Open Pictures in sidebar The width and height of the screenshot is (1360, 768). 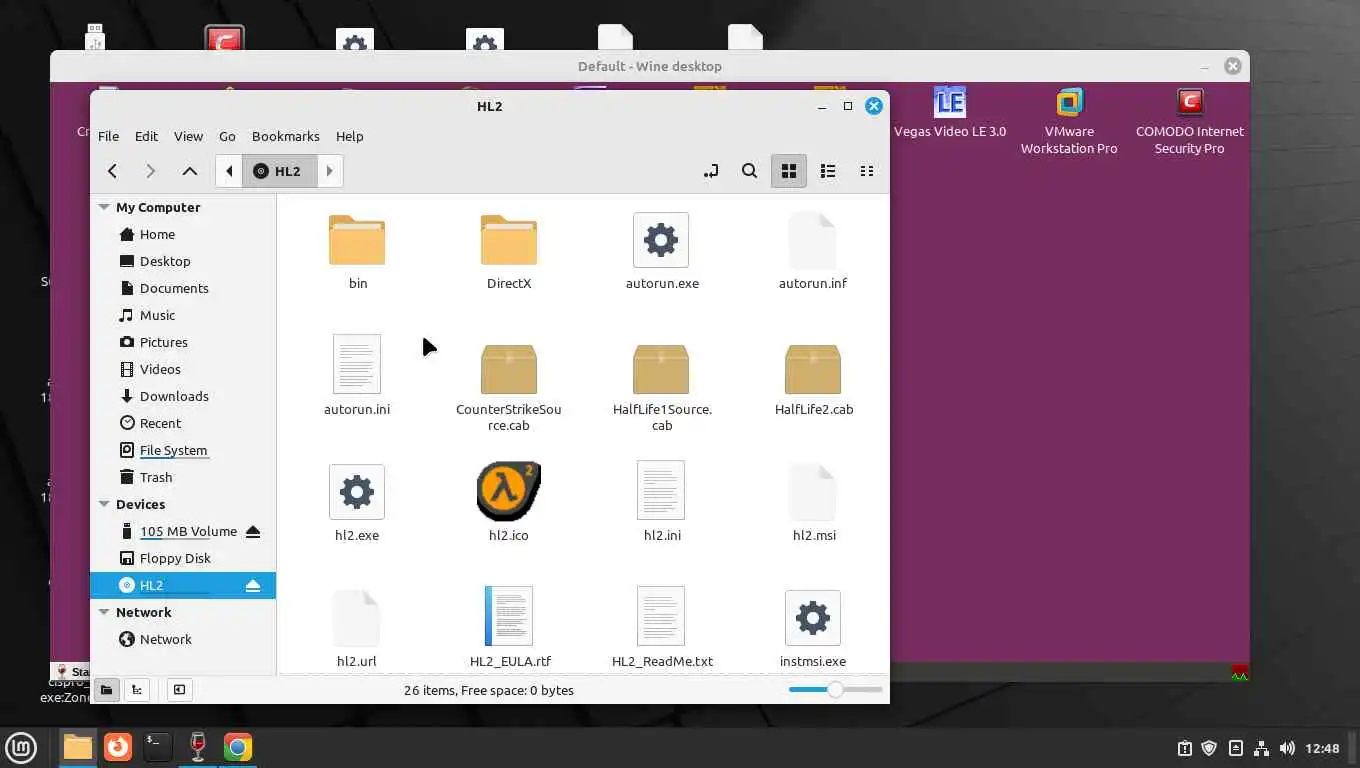pyautogui.click(x=183, y=342)
